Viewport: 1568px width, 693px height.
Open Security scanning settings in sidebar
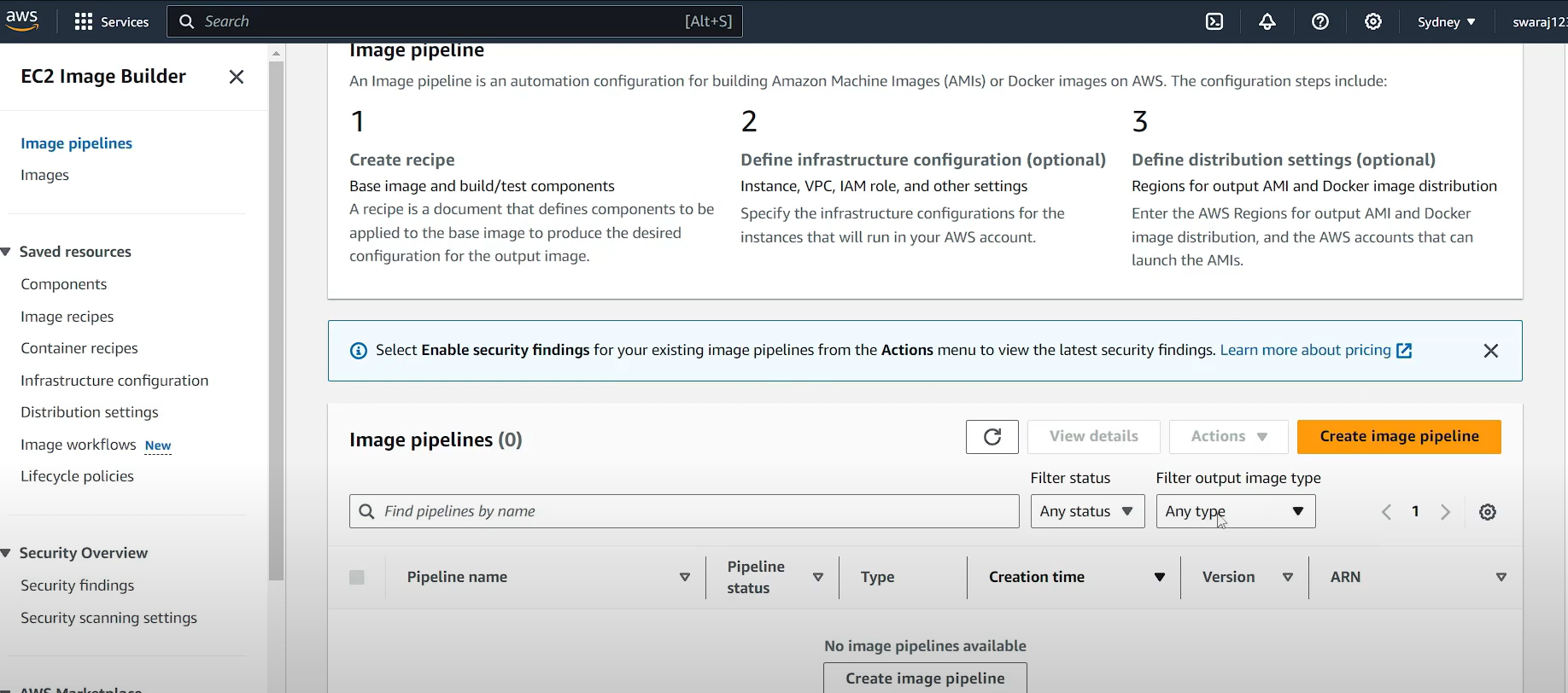(109, 618)
